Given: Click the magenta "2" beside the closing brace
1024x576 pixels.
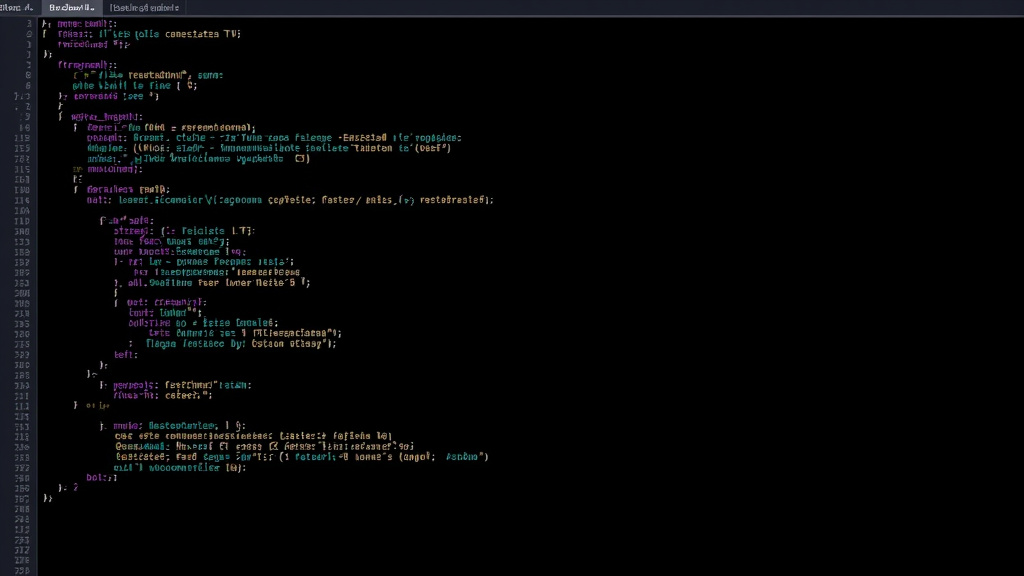Looking at the screenshot, I should [74, 487].
